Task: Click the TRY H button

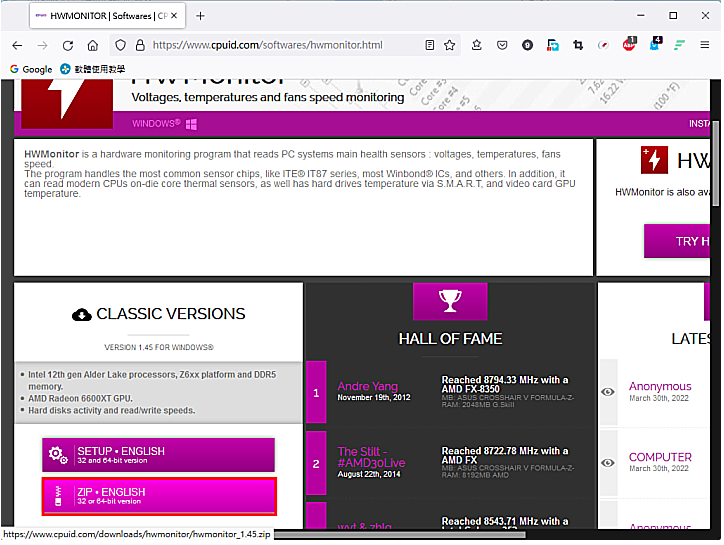Action: point(677,241)
